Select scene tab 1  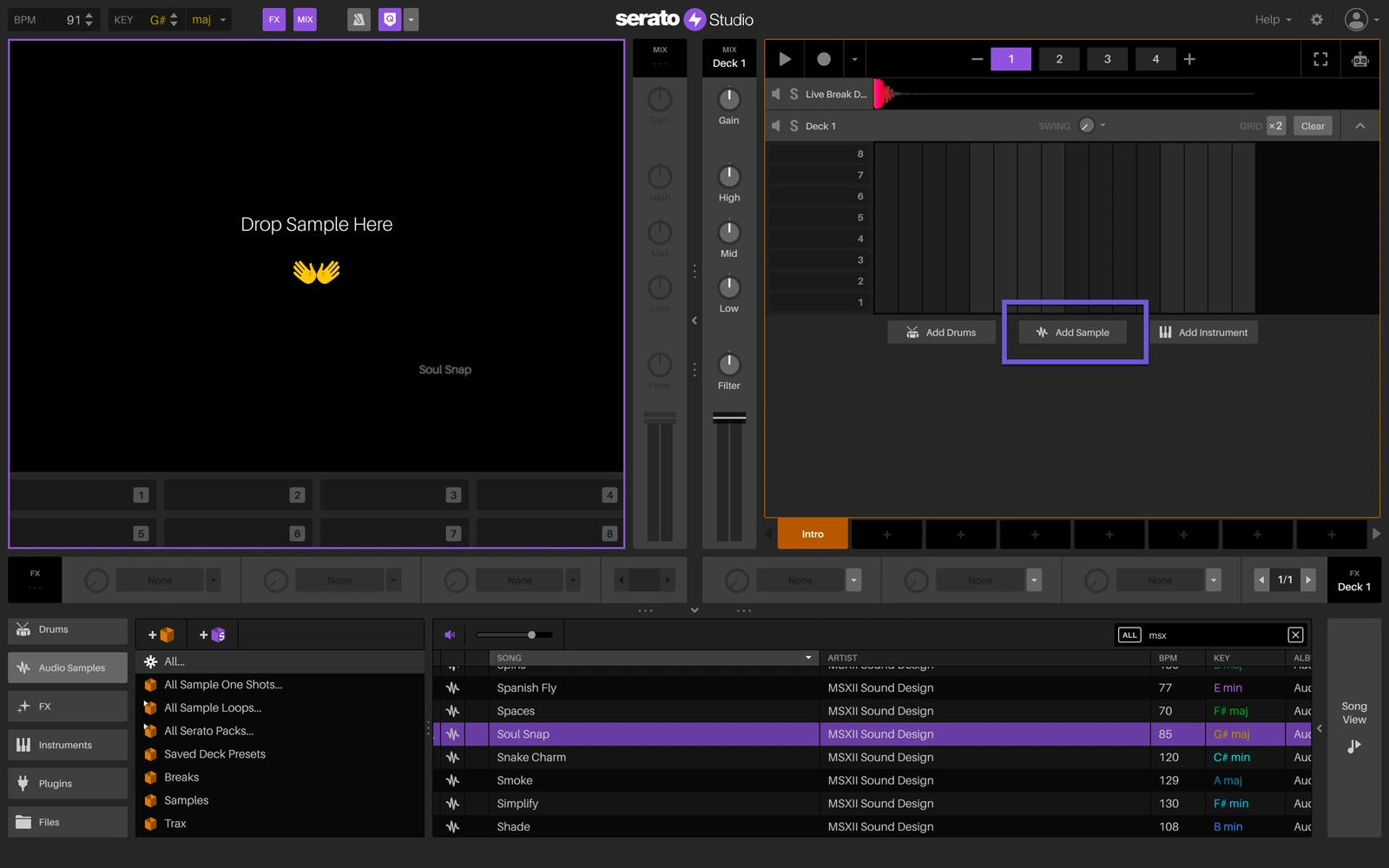coord(1011,59)
